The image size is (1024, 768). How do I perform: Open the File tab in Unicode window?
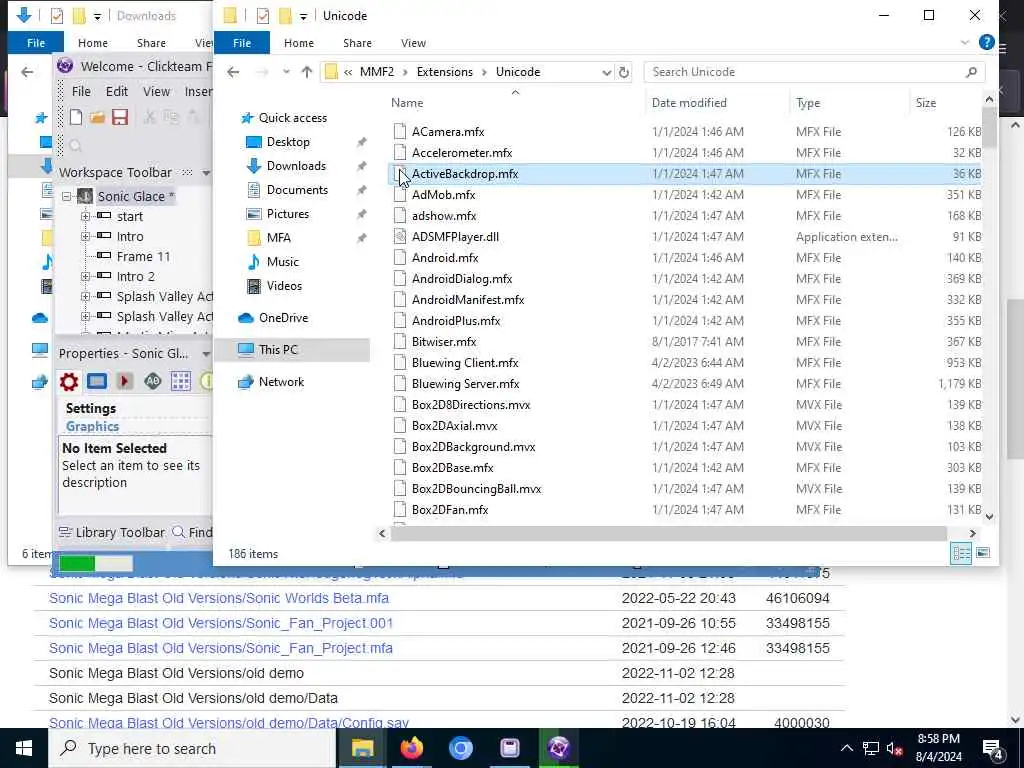tap(242, 43)
